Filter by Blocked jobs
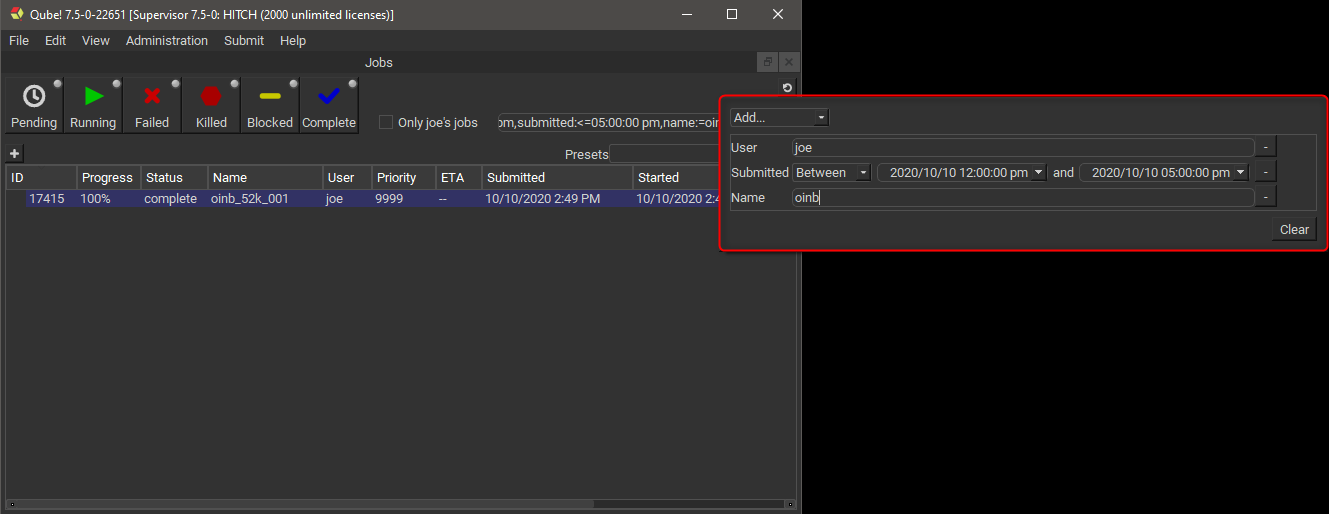Viewport: 1329px width, 514px height. point(270,106)
